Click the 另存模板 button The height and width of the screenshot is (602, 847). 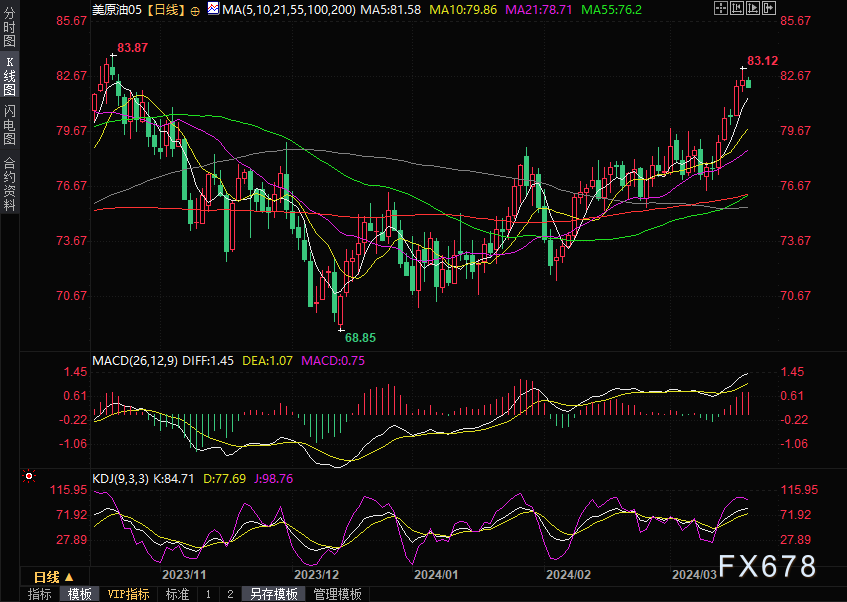pyautogui.click(x=274, y=594)
